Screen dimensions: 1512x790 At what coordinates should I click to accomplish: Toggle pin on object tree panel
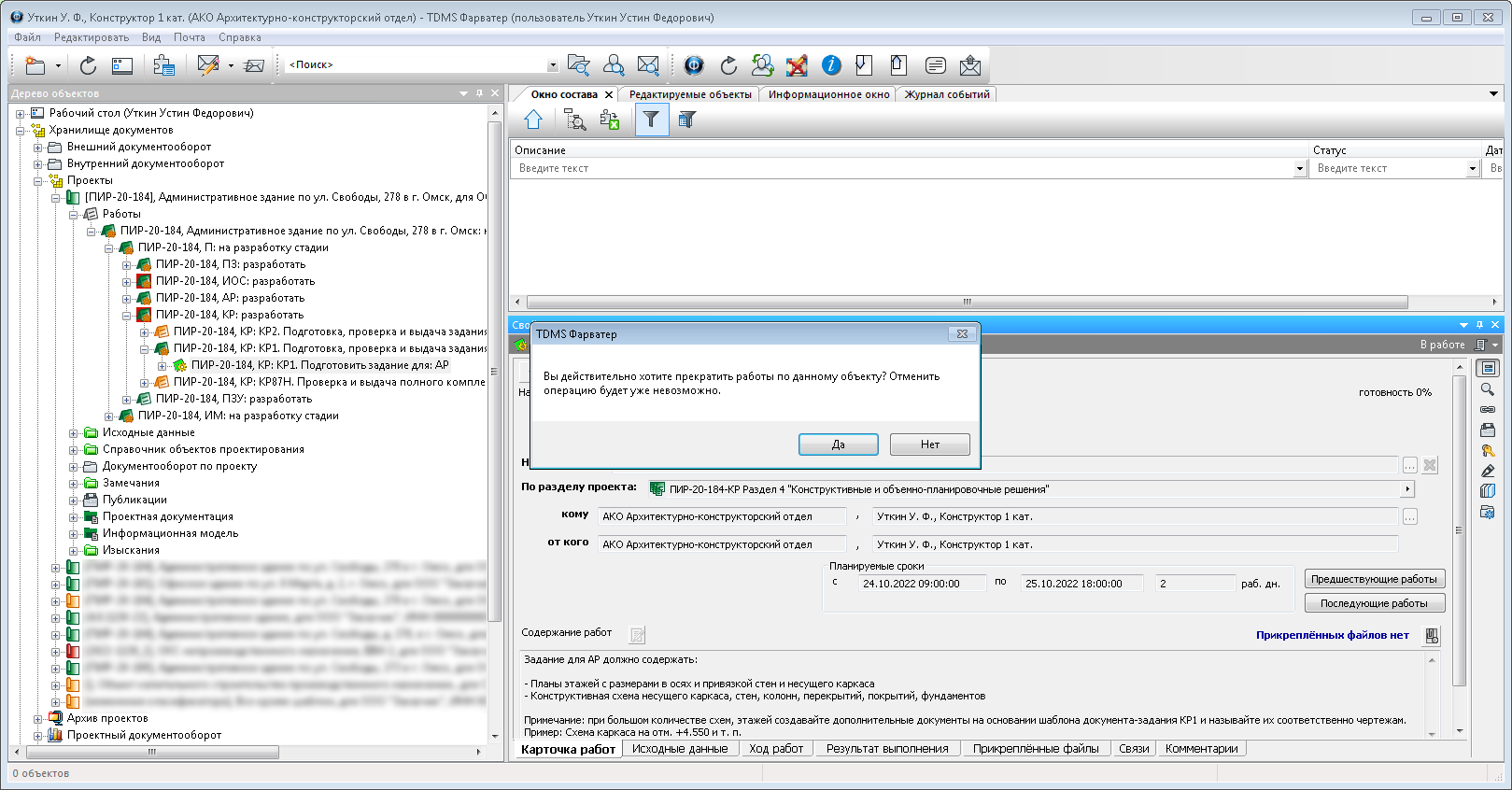pyautogui.click(x=479, y=93)
